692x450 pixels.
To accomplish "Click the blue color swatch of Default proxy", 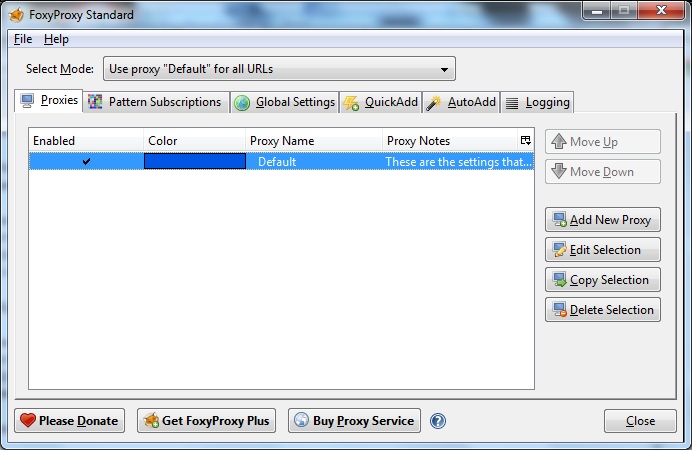I will point(195,161).
